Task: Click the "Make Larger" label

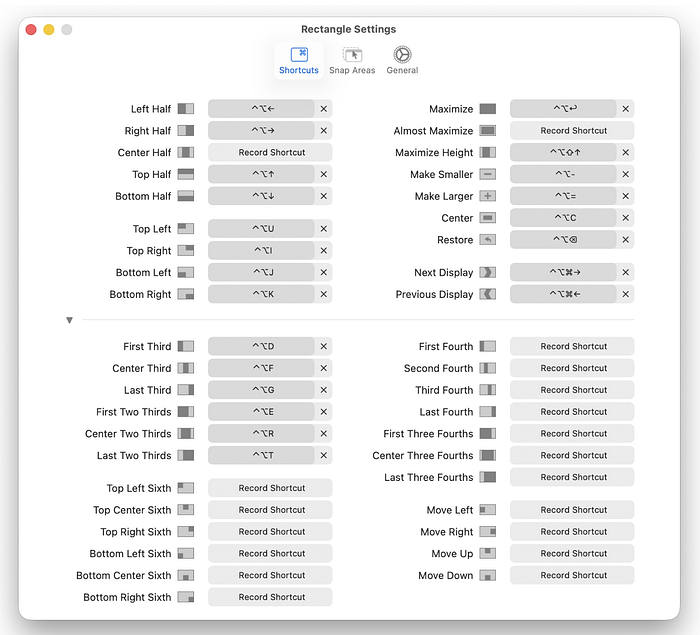Action: (444, 196)
